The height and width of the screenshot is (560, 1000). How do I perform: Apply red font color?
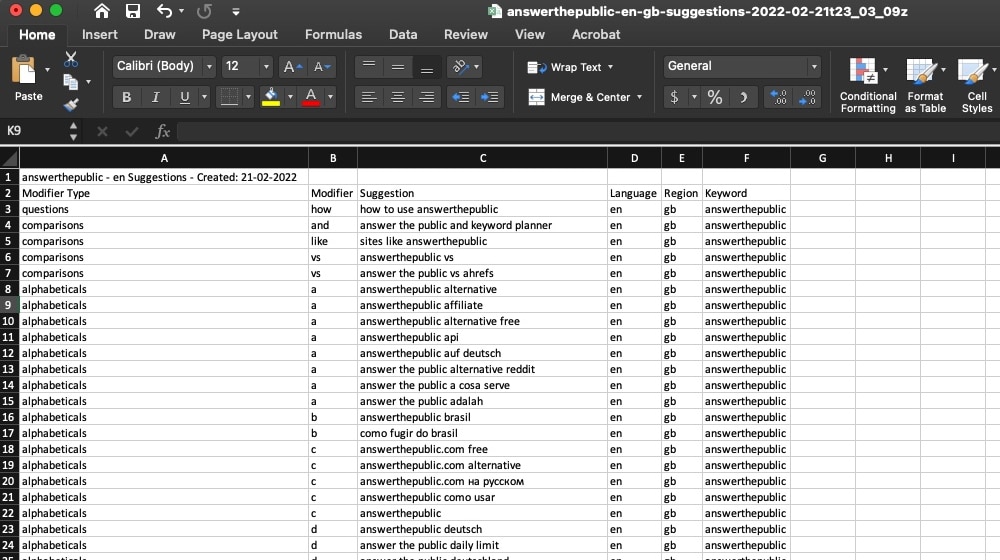[311, 97]
